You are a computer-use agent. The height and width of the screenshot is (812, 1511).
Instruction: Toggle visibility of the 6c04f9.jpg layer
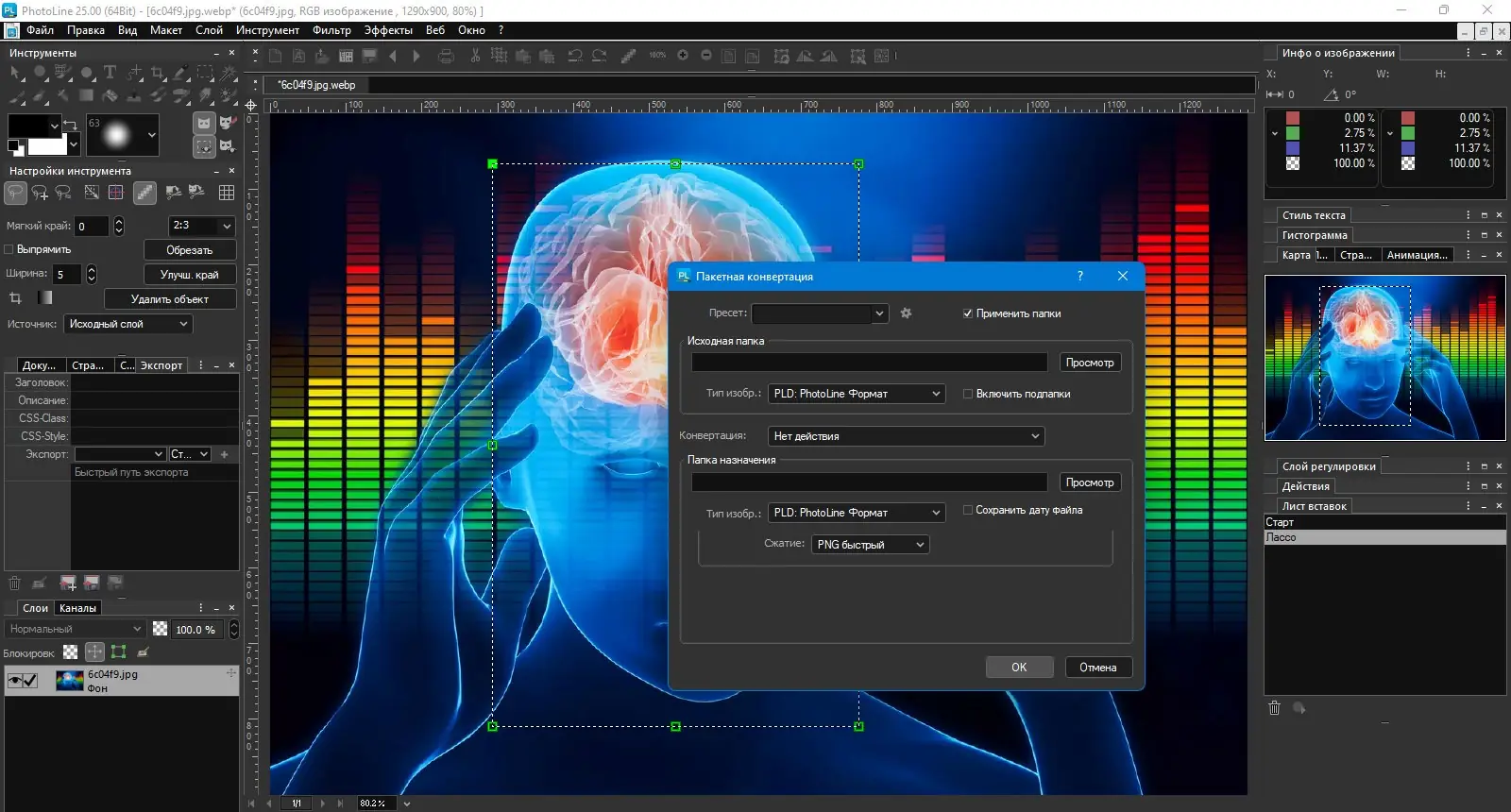(15, 681)
